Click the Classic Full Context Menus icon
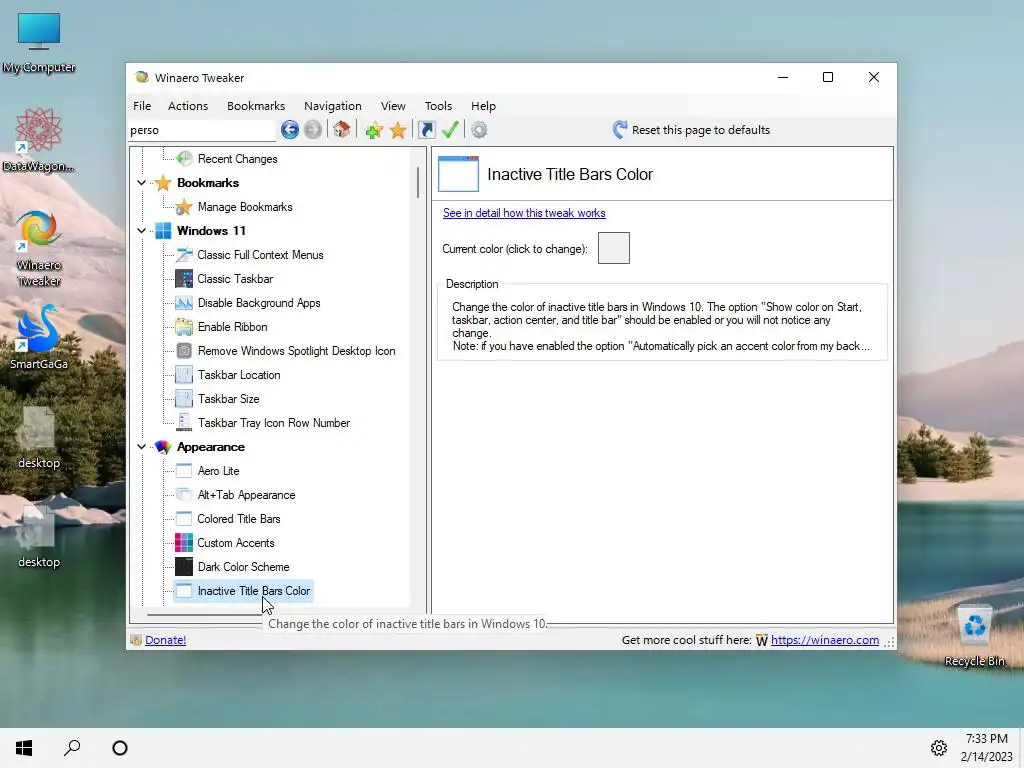The height and width of the screenshot is (768, 1024). click(184, 255)
